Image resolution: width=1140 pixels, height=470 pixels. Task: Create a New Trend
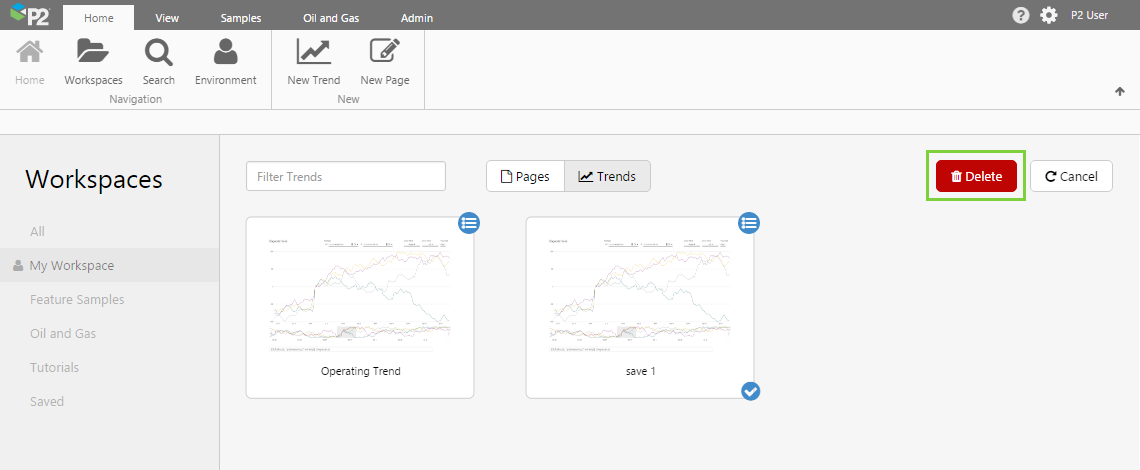(x=314, y=52)
